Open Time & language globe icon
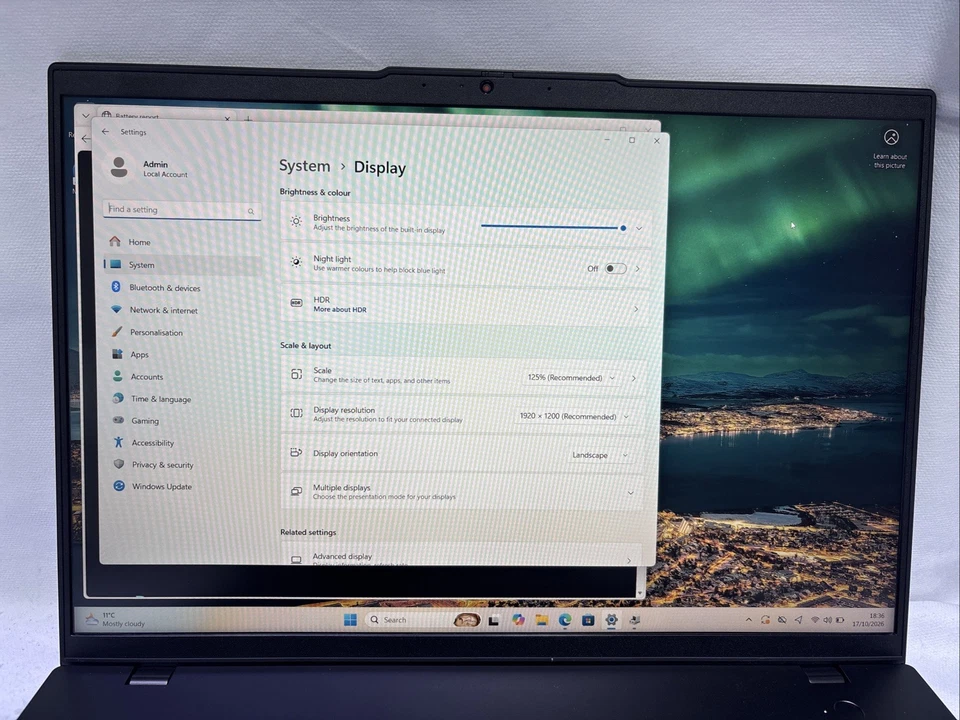The image size is (960, 720). coord(118,399)
